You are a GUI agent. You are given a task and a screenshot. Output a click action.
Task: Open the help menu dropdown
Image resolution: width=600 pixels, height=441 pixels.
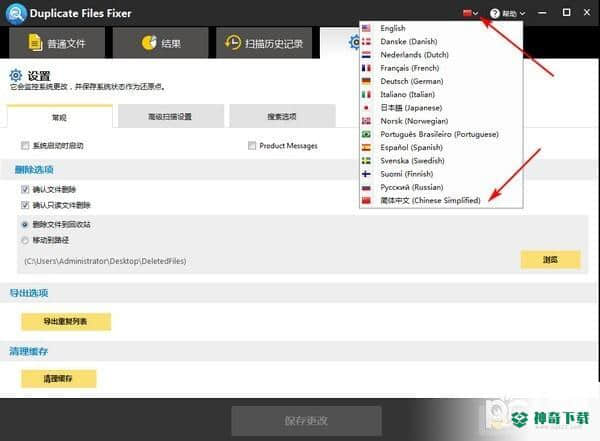[507, 13]
